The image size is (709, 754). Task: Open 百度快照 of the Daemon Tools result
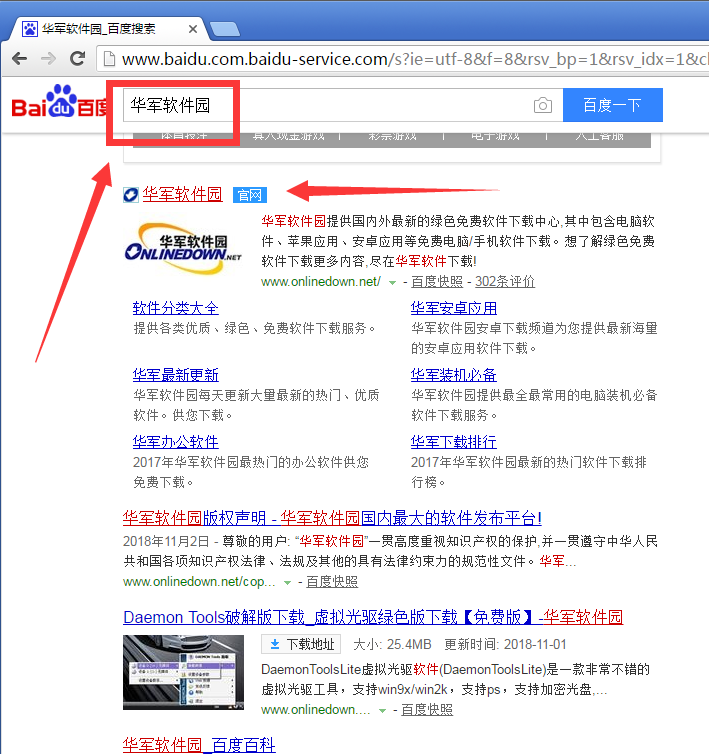click(427, 710)
